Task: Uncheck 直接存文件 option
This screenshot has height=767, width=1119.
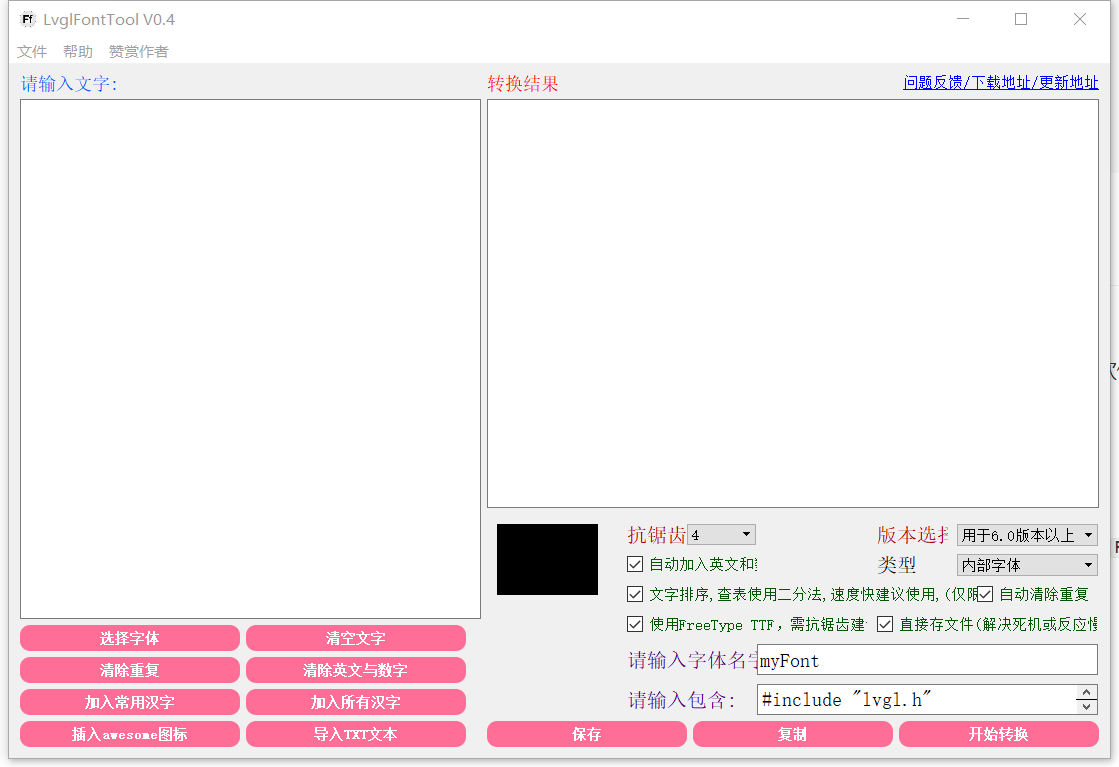Action: coord(885,624)
